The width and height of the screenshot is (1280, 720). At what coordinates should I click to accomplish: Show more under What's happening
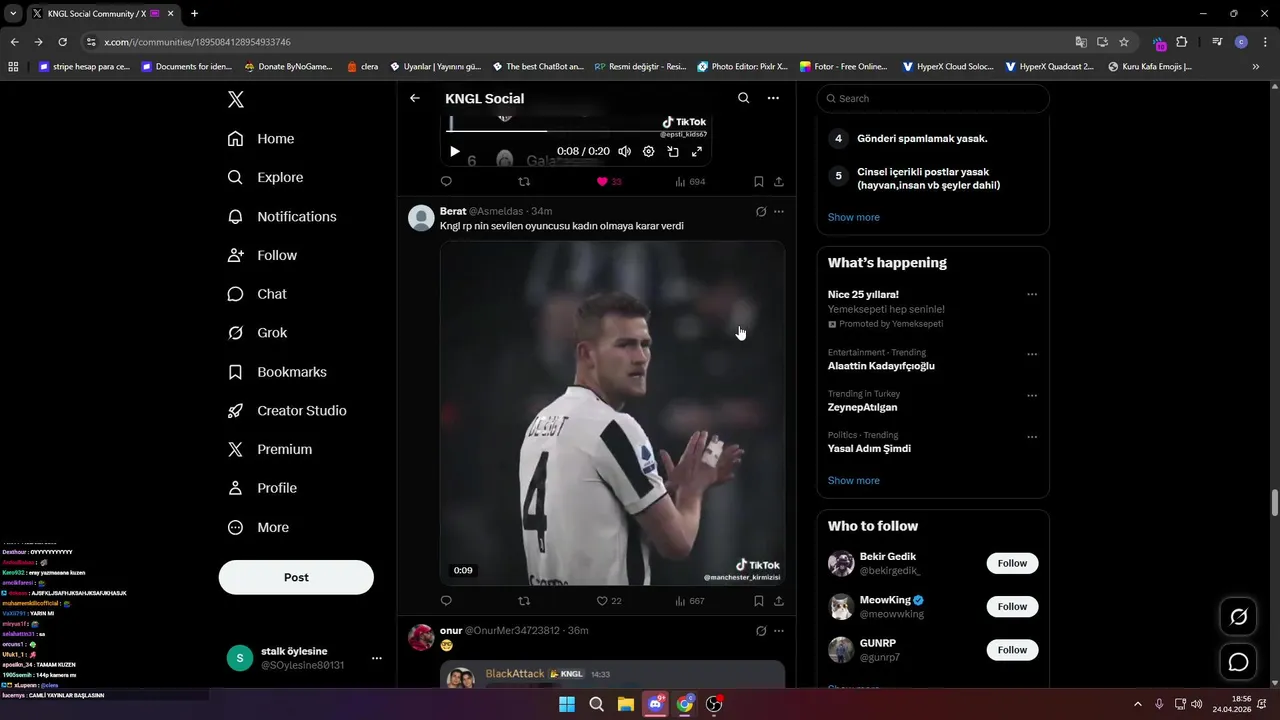[x=854, y=480]
